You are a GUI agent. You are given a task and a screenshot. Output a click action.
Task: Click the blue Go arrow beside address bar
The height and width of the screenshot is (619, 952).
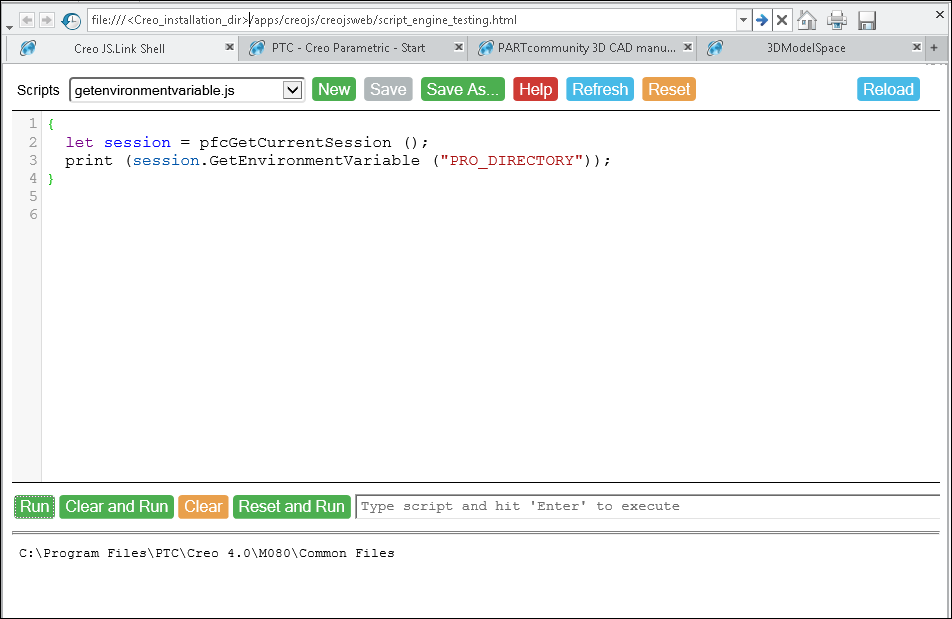761,20
